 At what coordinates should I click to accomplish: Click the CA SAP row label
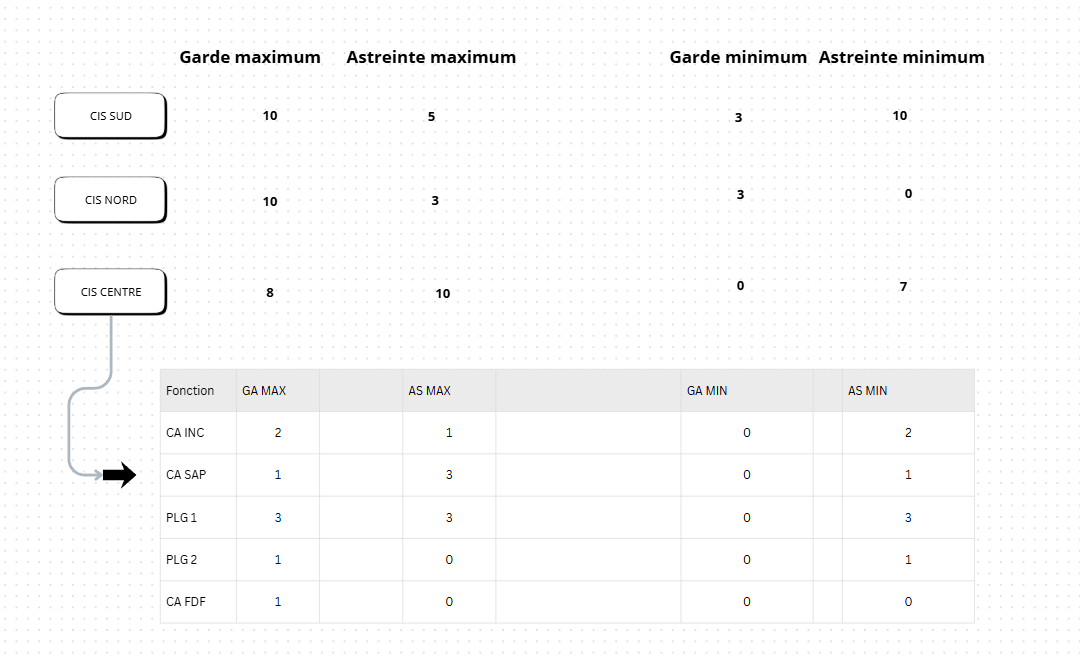click(186, 475)
